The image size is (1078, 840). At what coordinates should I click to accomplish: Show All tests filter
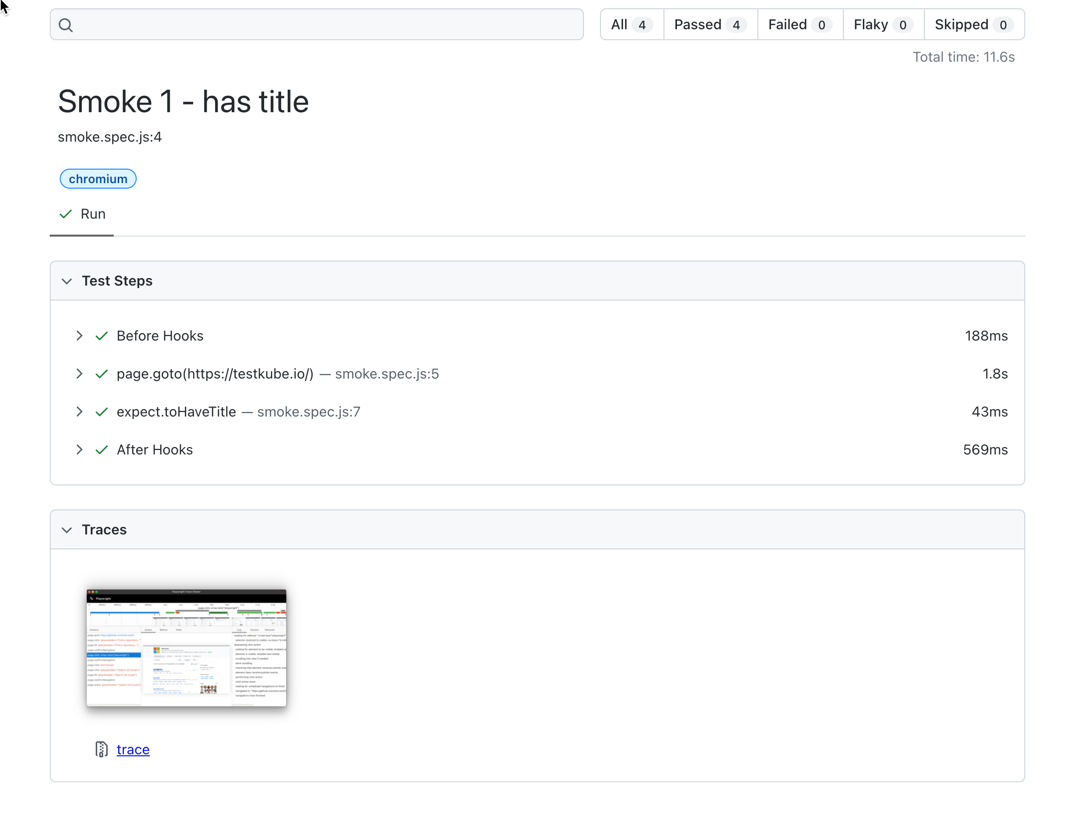(x=631, y=25)
